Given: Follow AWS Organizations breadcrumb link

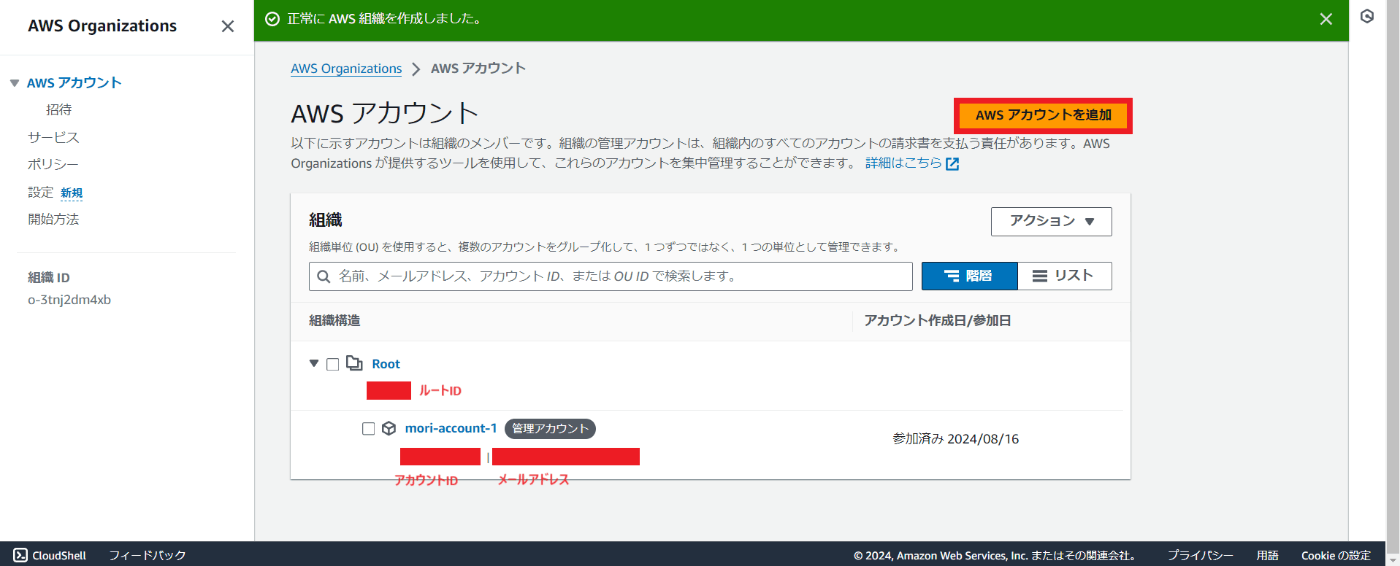Looking at the screenshot, I should [x=346, y=69].
